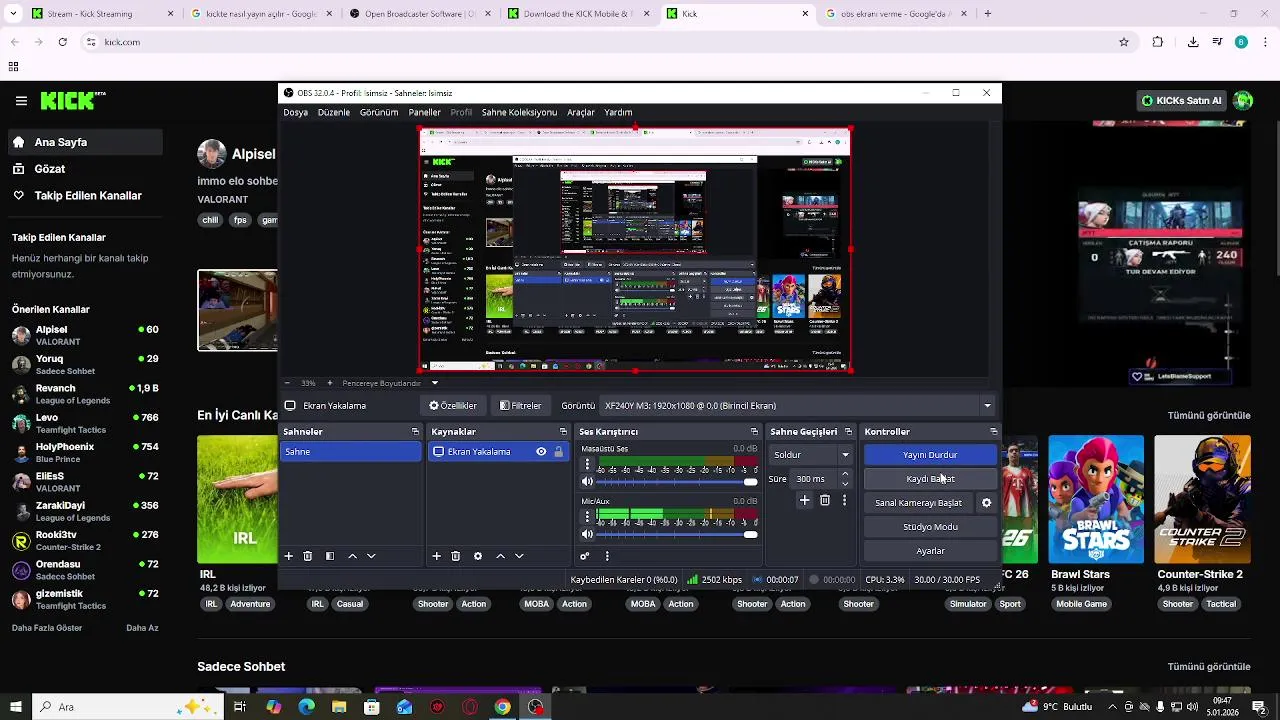The width and height of the screenshot is (1280, 720).
Task: Toggle visibility of Ekran Yakalama source
Action: pos(541,452)
